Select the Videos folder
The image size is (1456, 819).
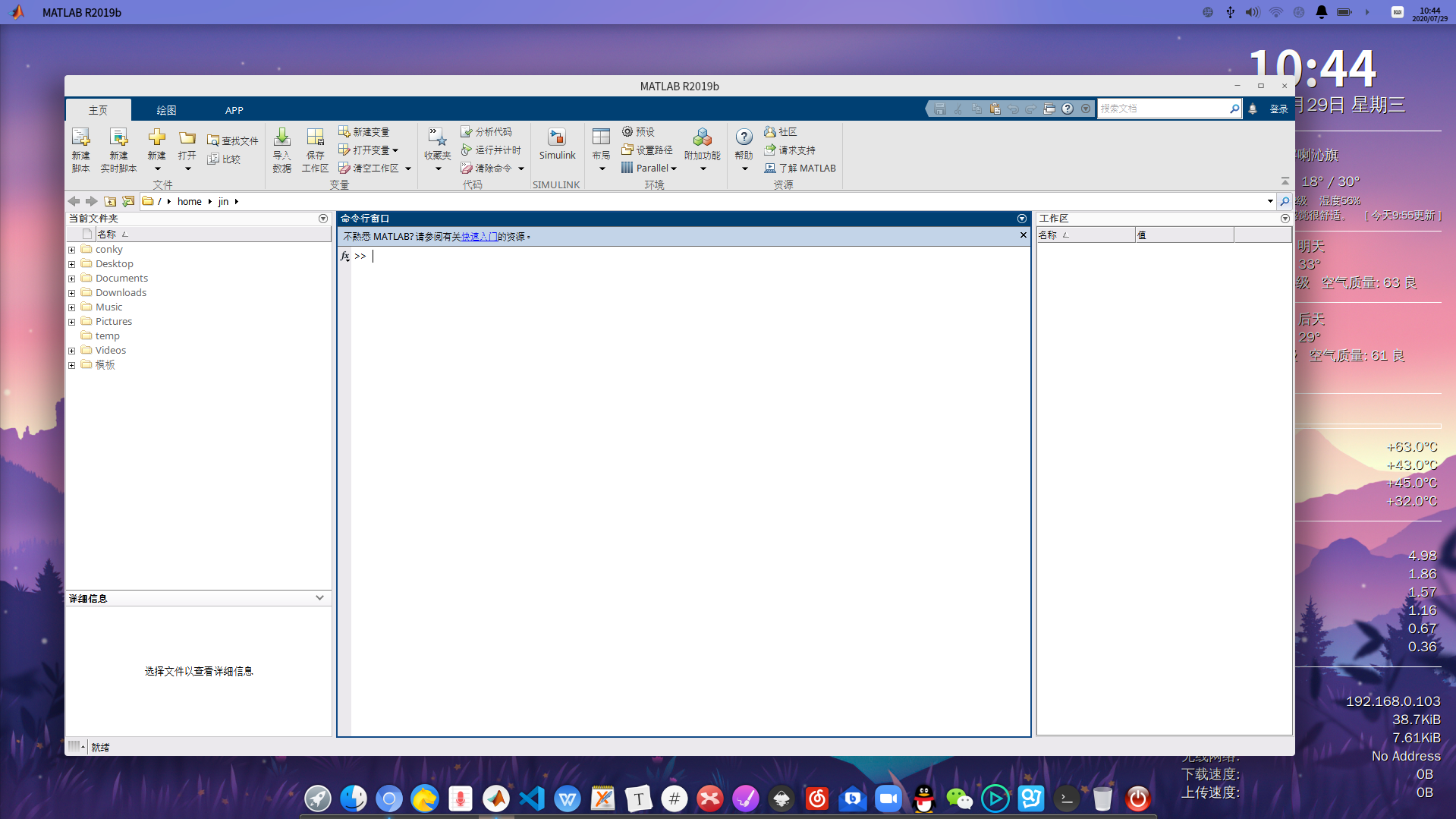pyautogui.click(x=111, y=350)
